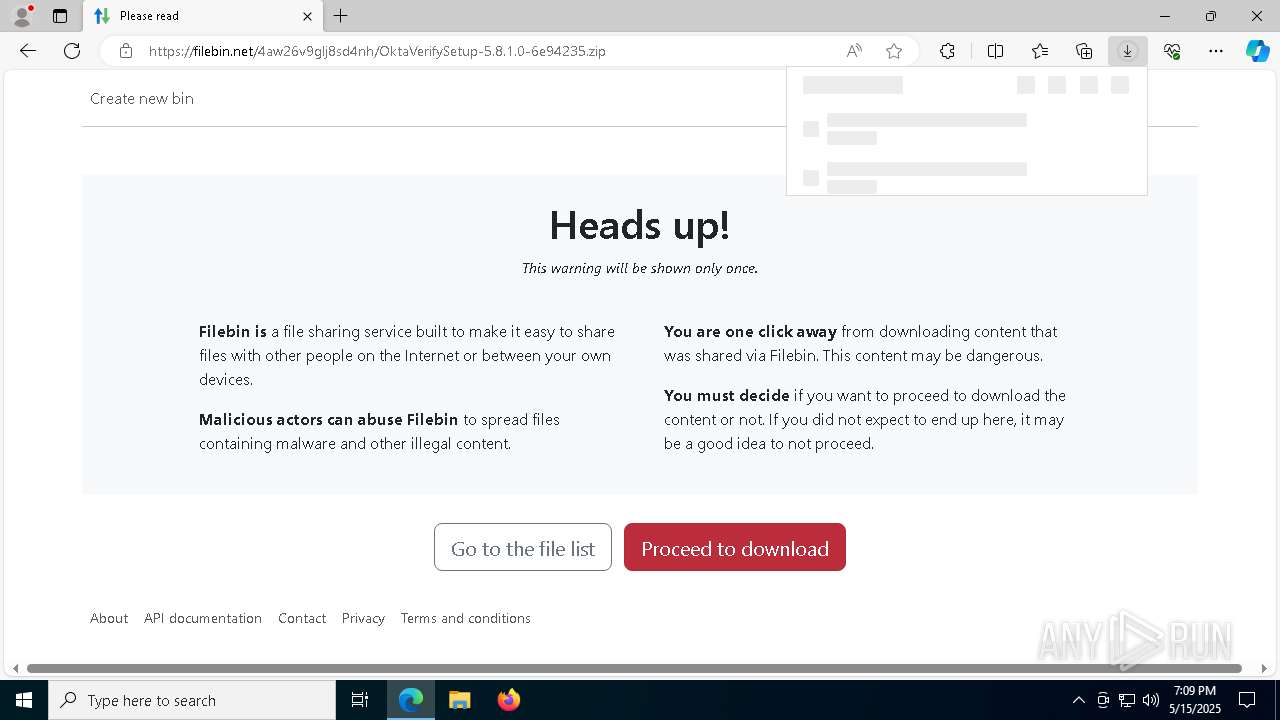Open Split screen icon
1280x720 pixels.
995,51
